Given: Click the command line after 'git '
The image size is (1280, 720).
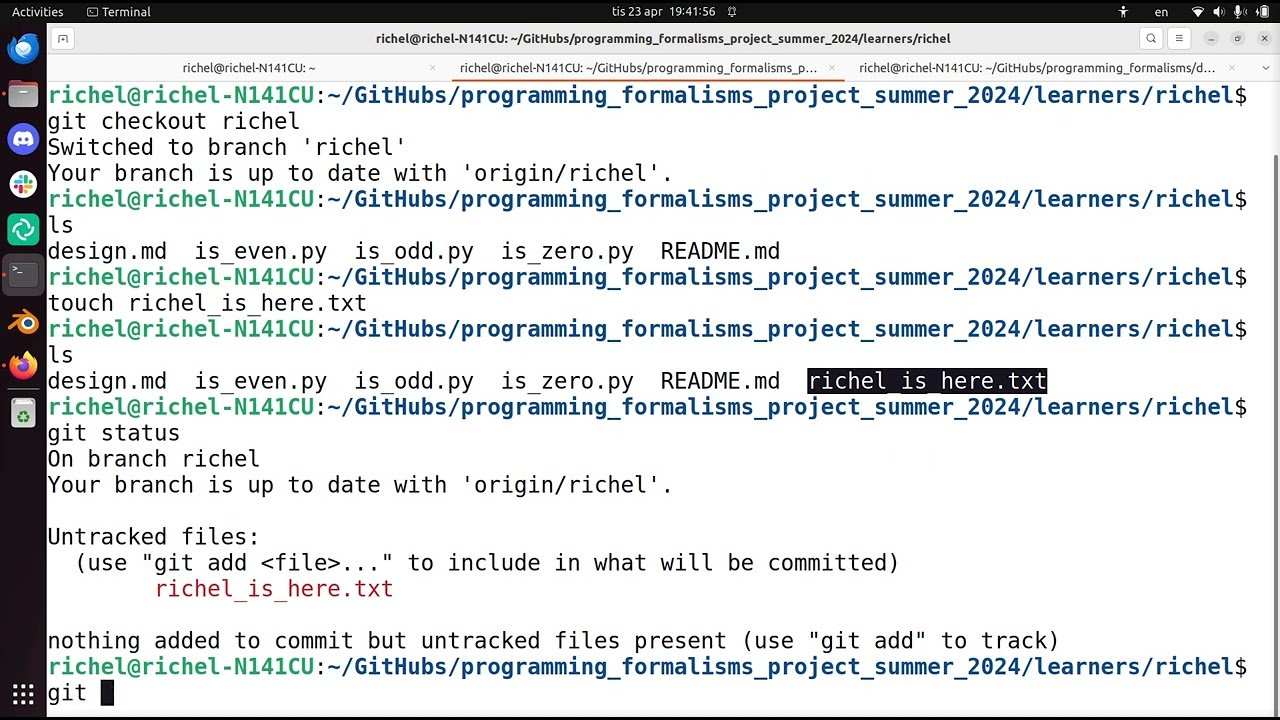Looking at the screenshot, I should click(107, 693).
